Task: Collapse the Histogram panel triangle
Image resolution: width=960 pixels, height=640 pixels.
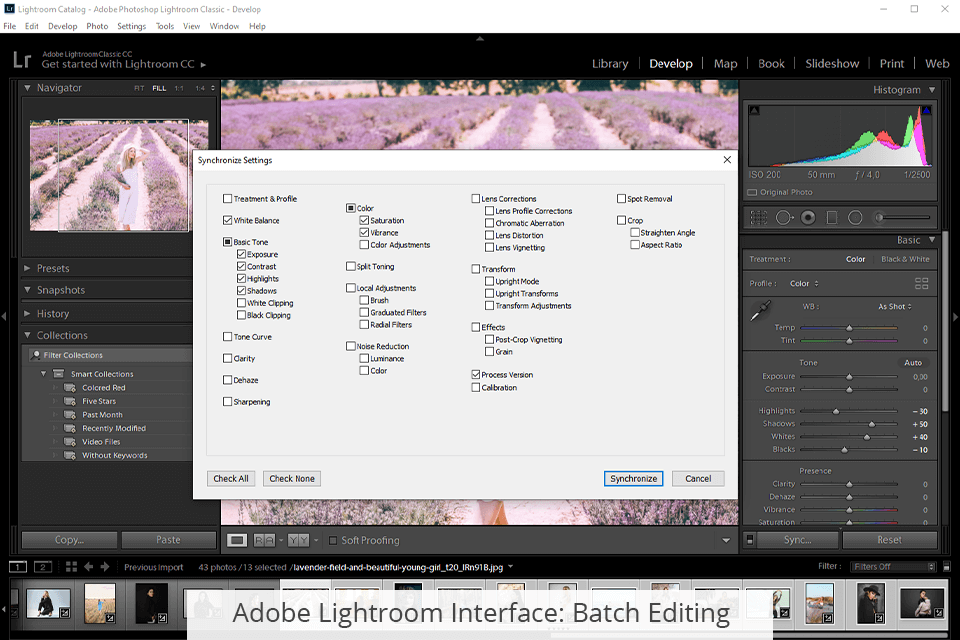Action: tap(932, 90)
